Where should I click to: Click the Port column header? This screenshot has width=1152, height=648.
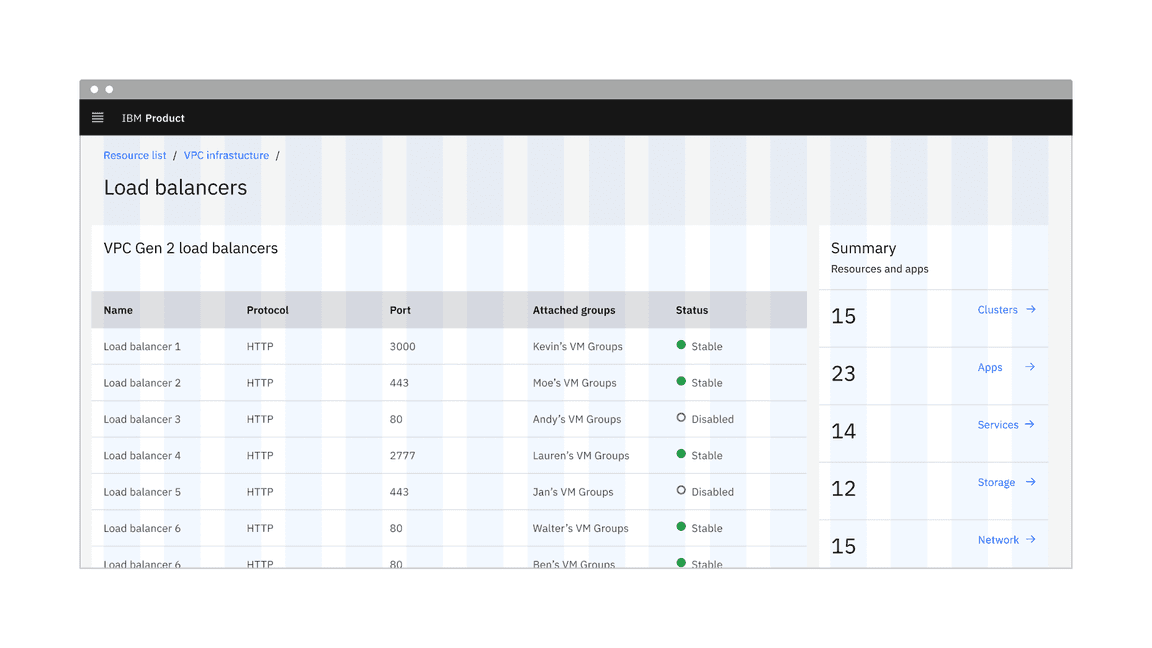(400, 310)
